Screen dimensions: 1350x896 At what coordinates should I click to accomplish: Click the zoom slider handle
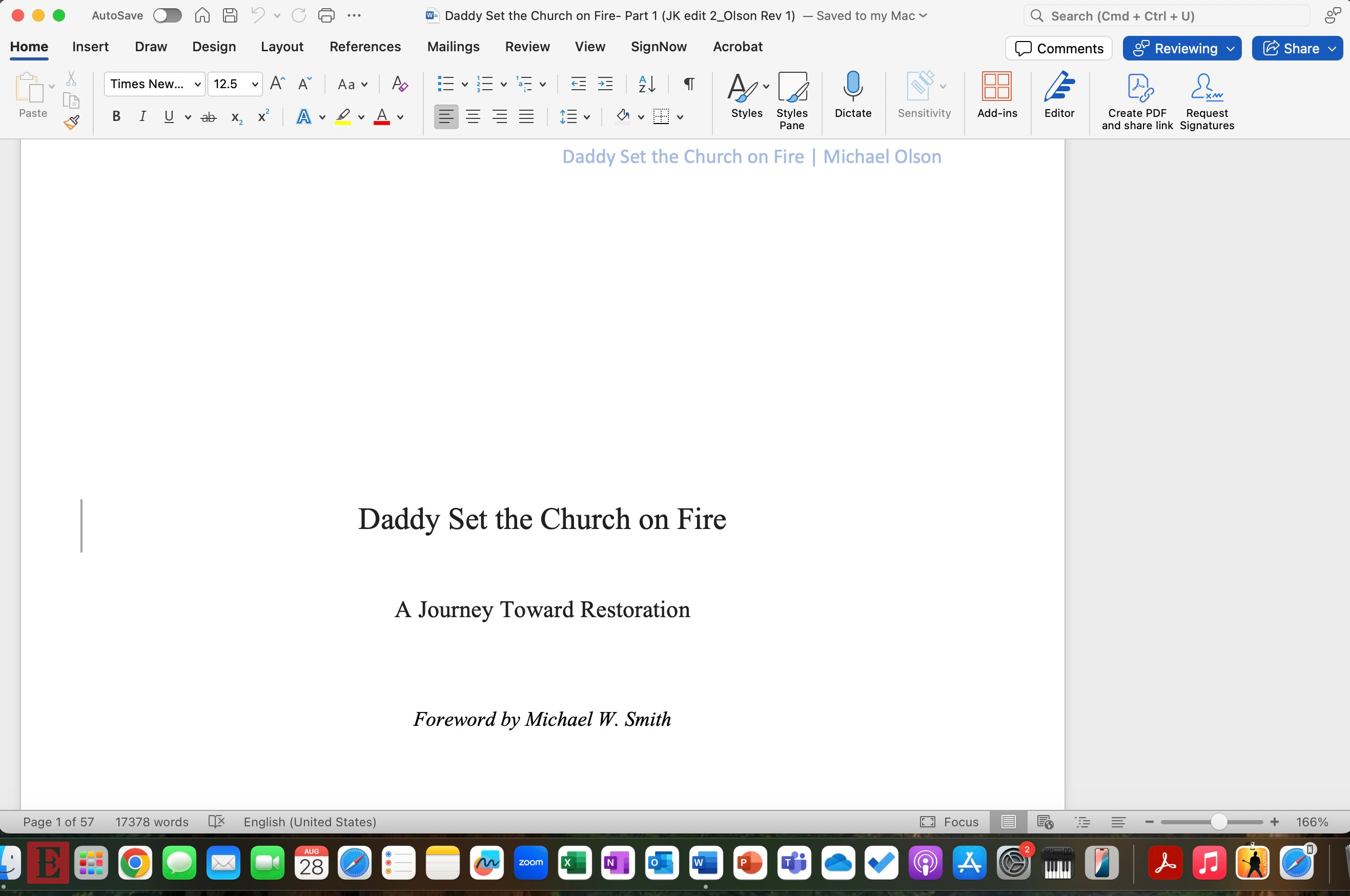1218,822
